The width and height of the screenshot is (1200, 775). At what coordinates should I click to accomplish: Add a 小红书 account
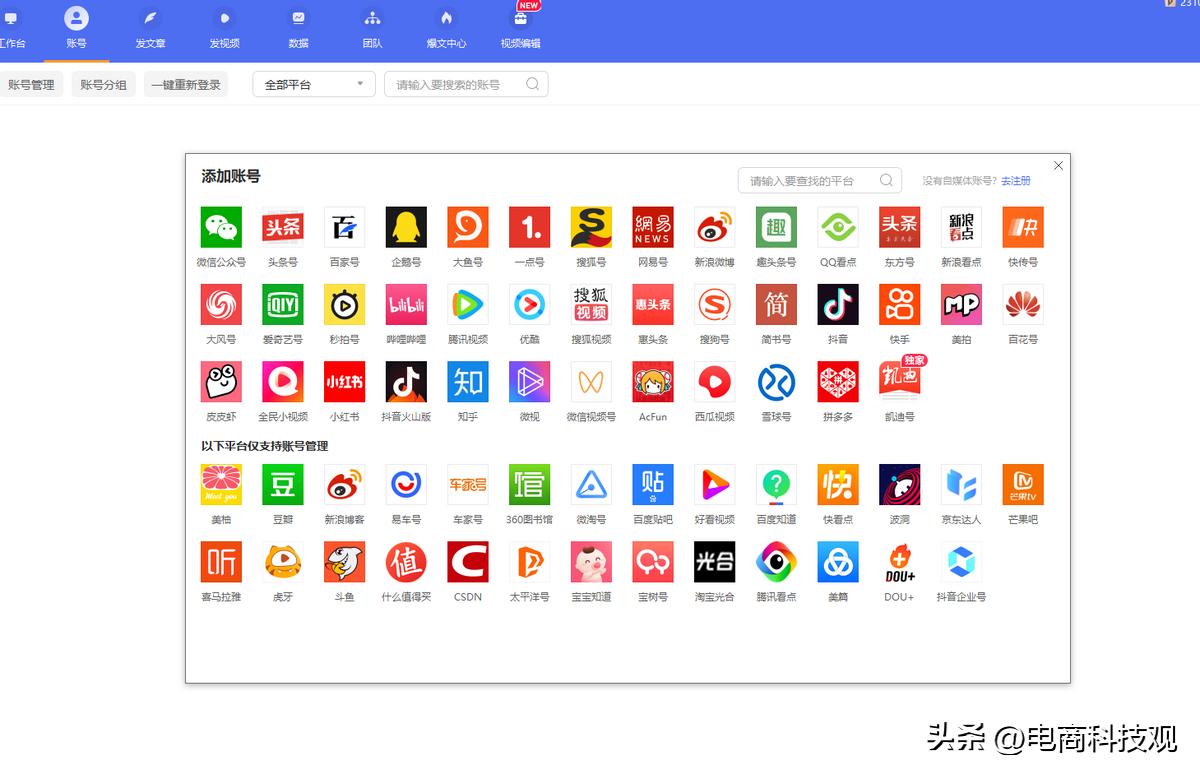click(x=343, y=381)
